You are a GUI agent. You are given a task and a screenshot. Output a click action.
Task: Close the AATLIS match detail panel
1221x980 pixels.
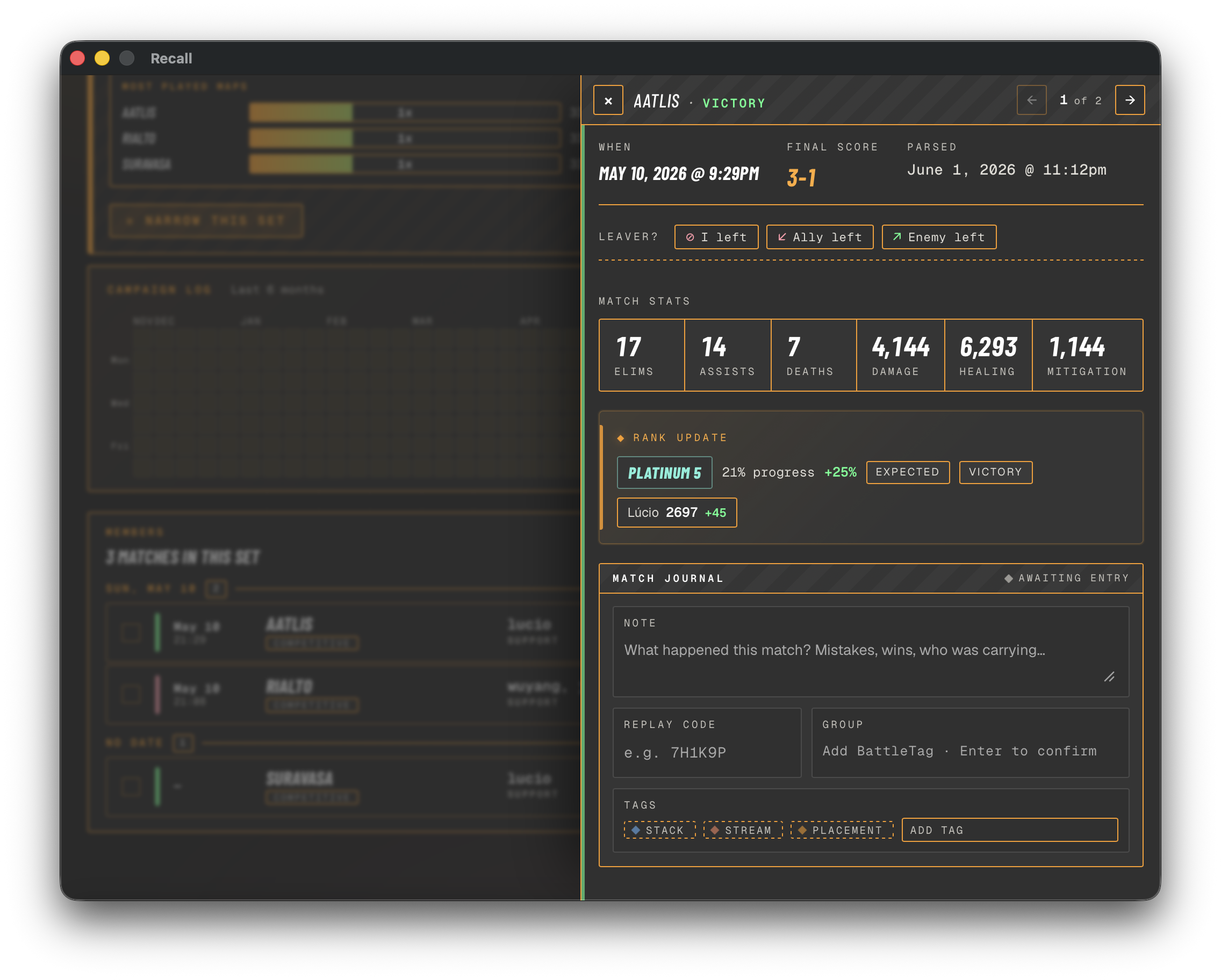tap(608, 100)
